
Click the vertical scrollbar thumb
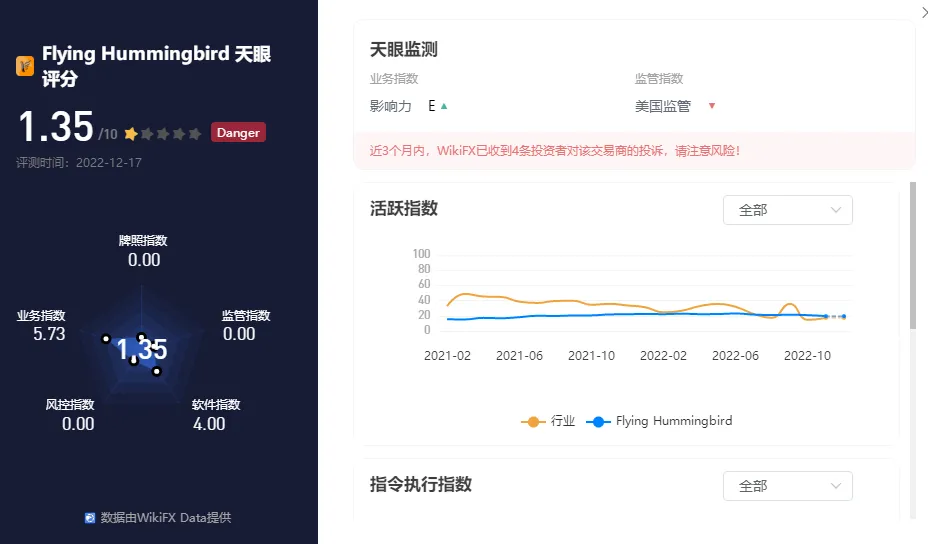pos(913,255)
